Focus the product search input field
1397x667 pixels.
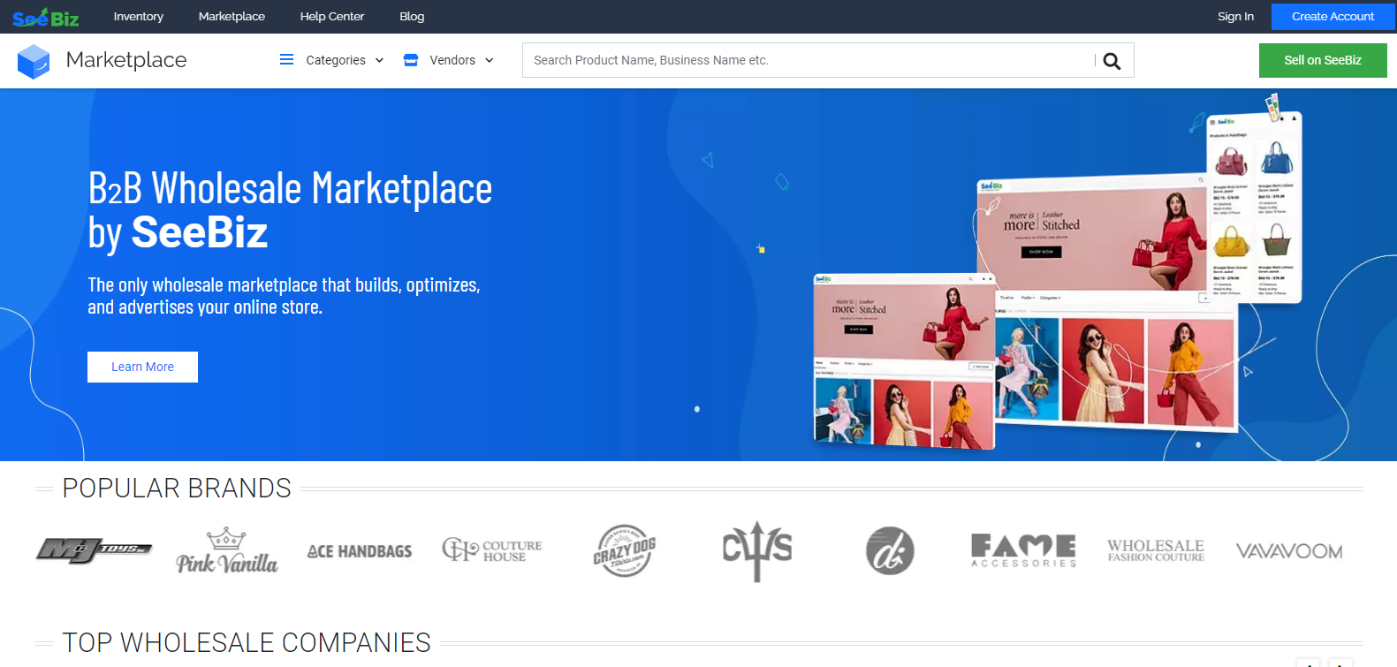coord(808,61)
